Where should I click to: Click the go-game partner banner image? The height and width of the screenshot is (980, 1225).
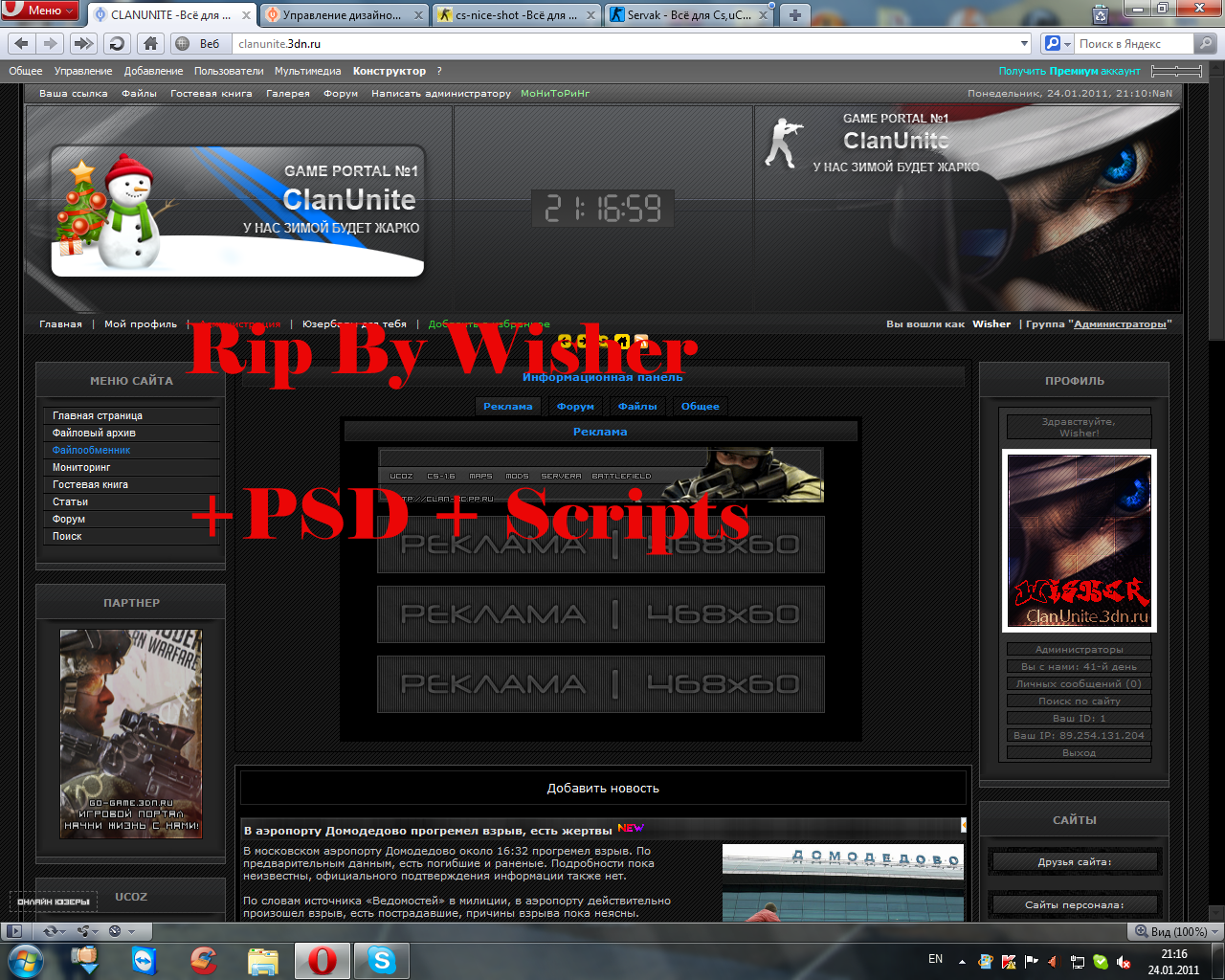[131, 734]
